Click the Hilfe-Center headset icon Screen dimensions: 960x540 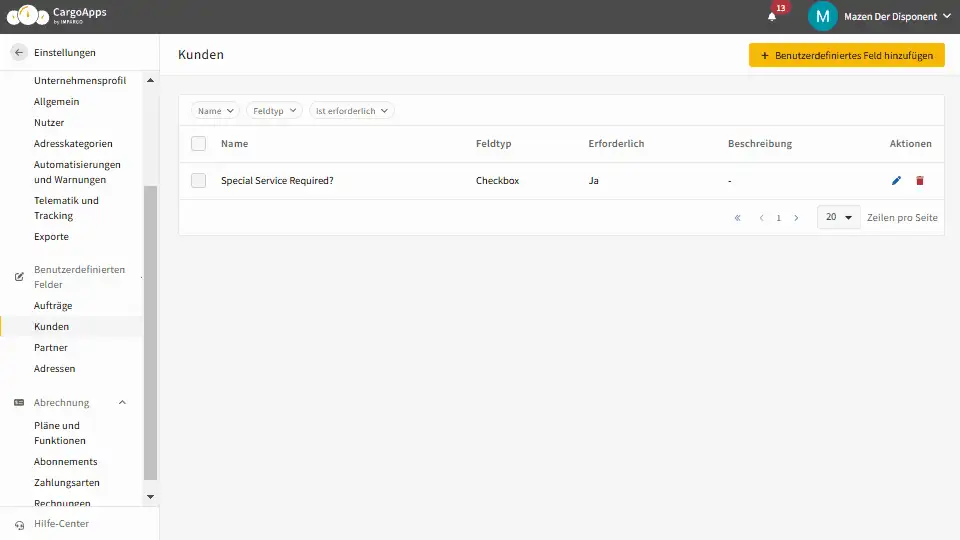tap(20, 525)
